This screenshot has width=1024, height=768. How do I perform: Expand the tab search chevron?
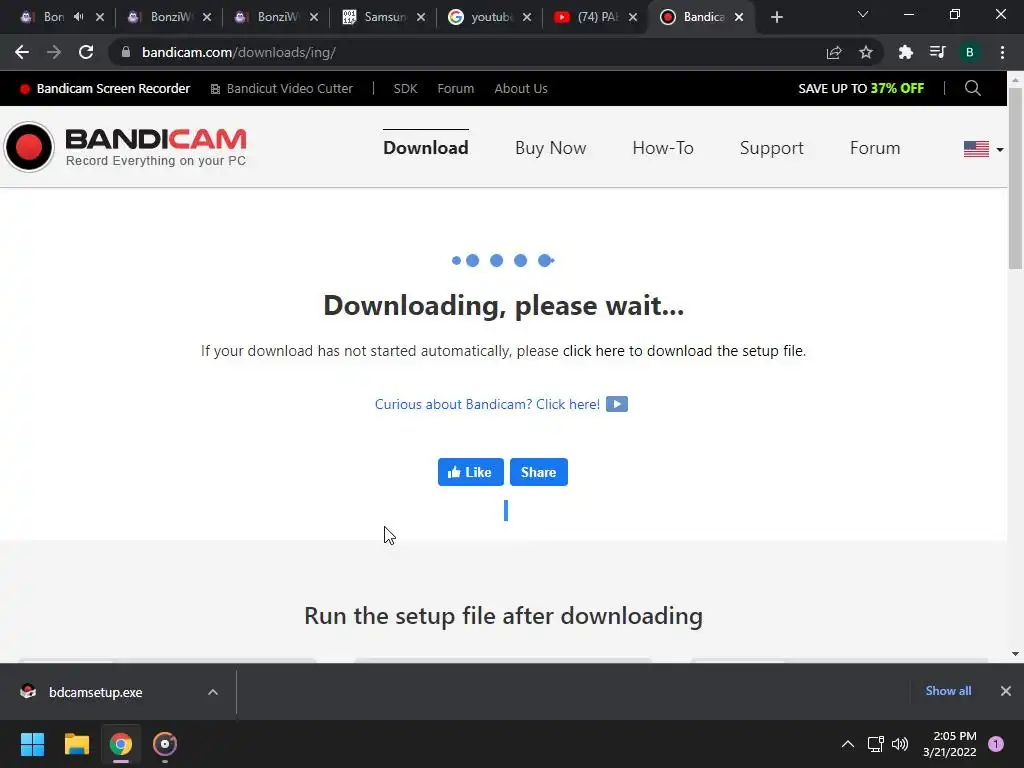863,14
